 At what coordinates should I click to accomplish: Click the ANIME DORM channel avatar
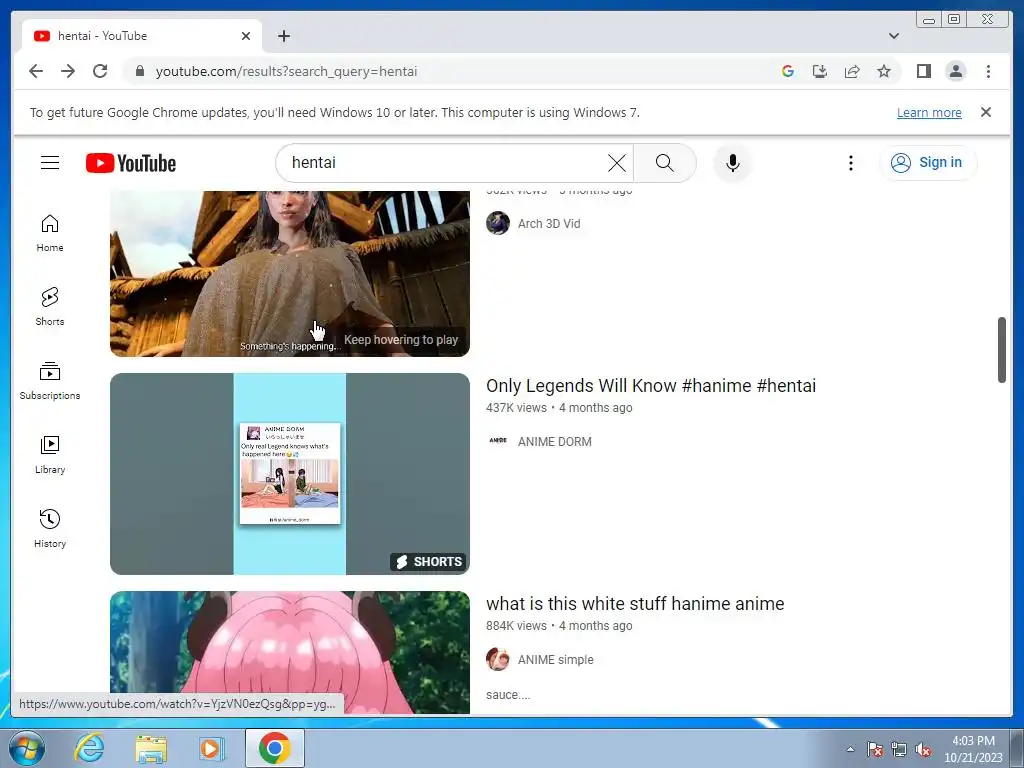pyautogui.click(x=498, y=441)
